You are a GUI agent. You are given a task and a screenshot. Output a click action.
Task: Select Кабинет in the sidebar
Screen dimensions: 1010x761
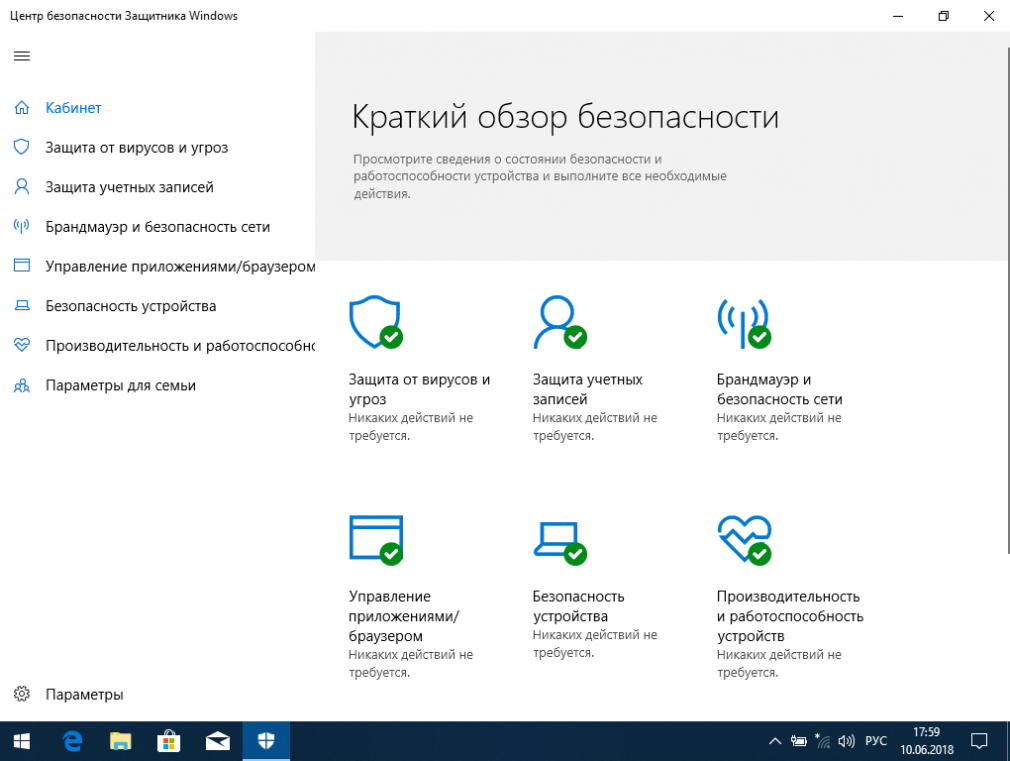(x=73, y=108)
